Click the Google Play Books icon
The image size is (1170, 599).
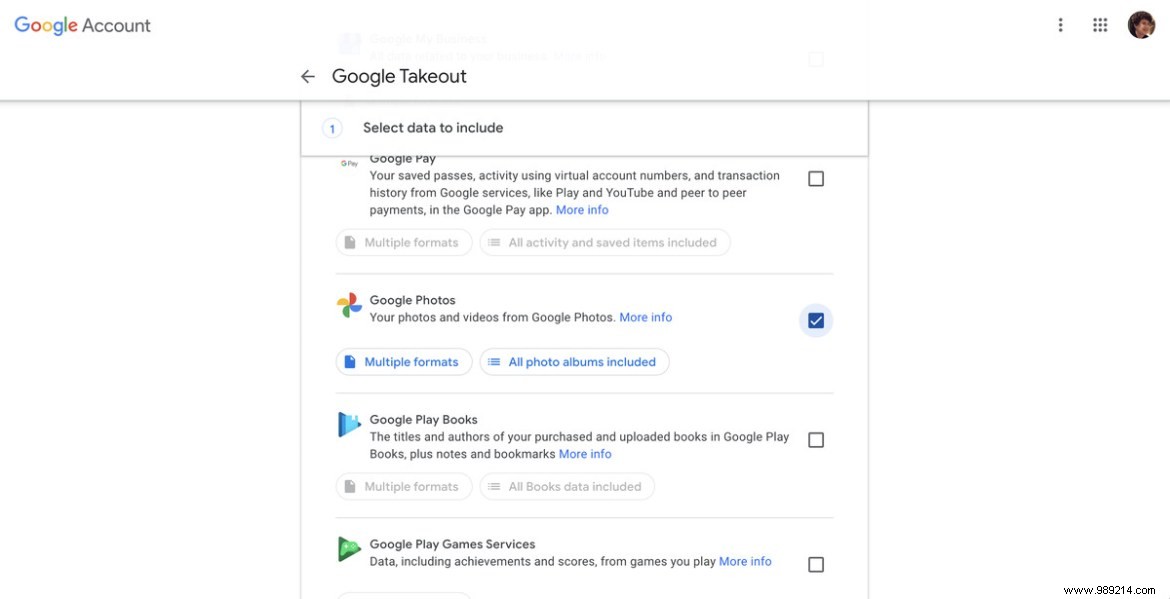pyautogui.click(x=348, y=424)
